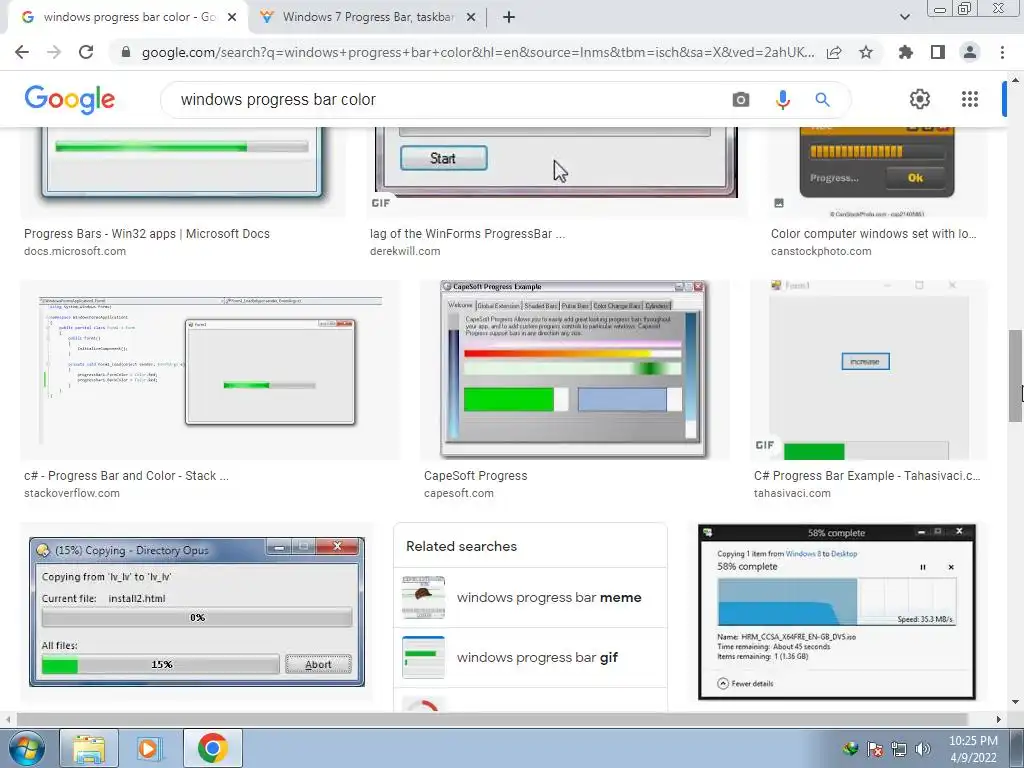
Task: Open the Start button GIF thumbnail
Action: (x=557, y=172)
